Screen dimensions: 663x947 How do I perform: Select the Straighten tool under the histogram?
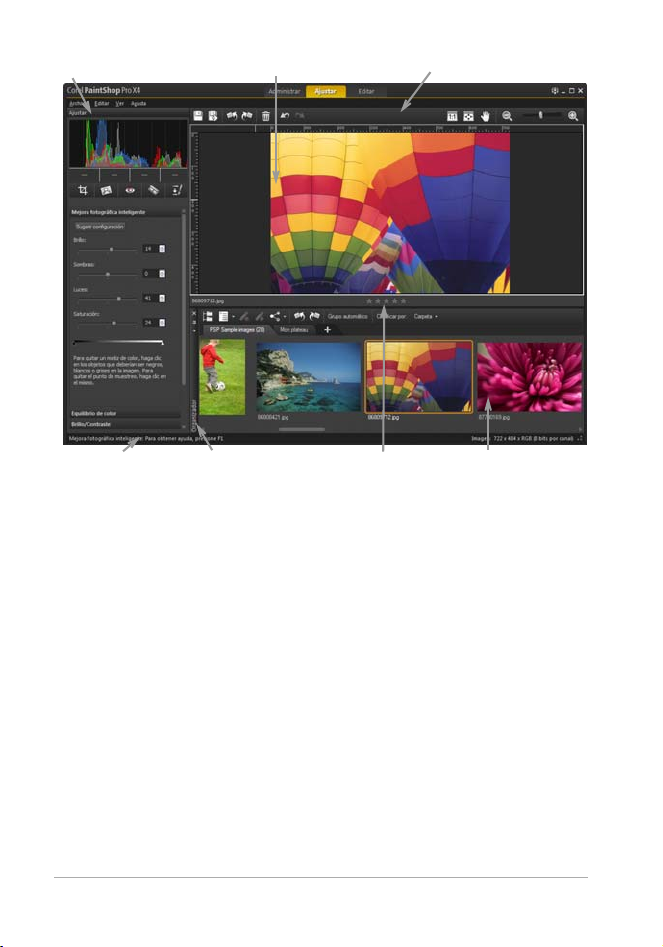pos(106,190)
